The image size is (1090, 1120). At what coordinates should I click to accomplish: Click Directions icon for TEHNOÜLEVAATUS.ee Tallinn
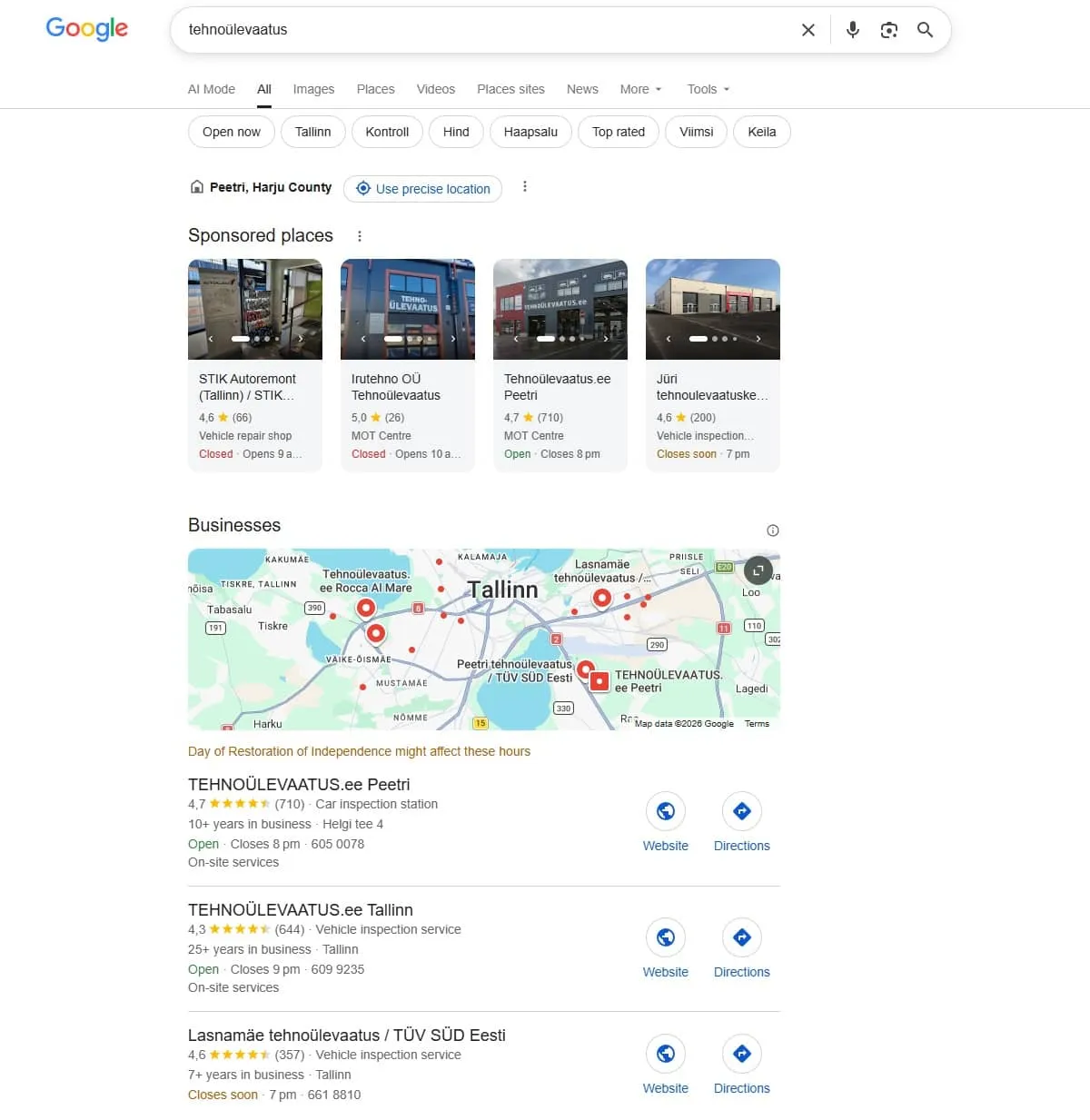tap(742, 937)
